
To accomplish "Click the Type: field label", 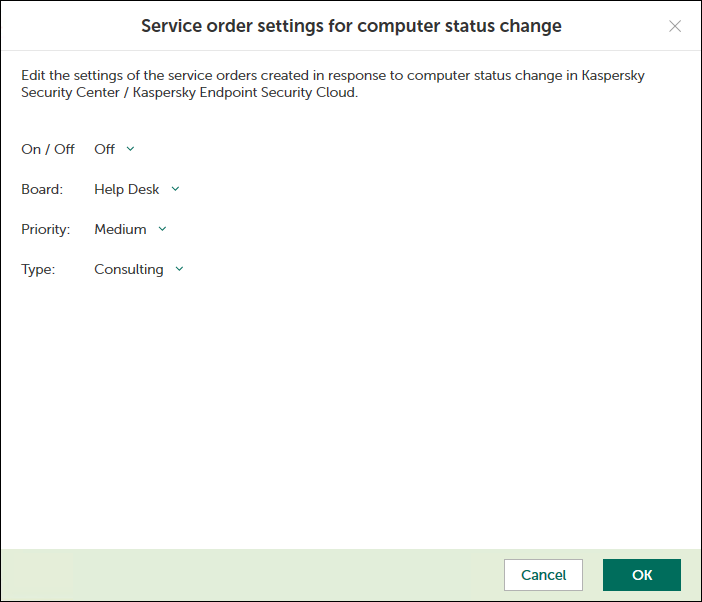I will coord(38,269).
